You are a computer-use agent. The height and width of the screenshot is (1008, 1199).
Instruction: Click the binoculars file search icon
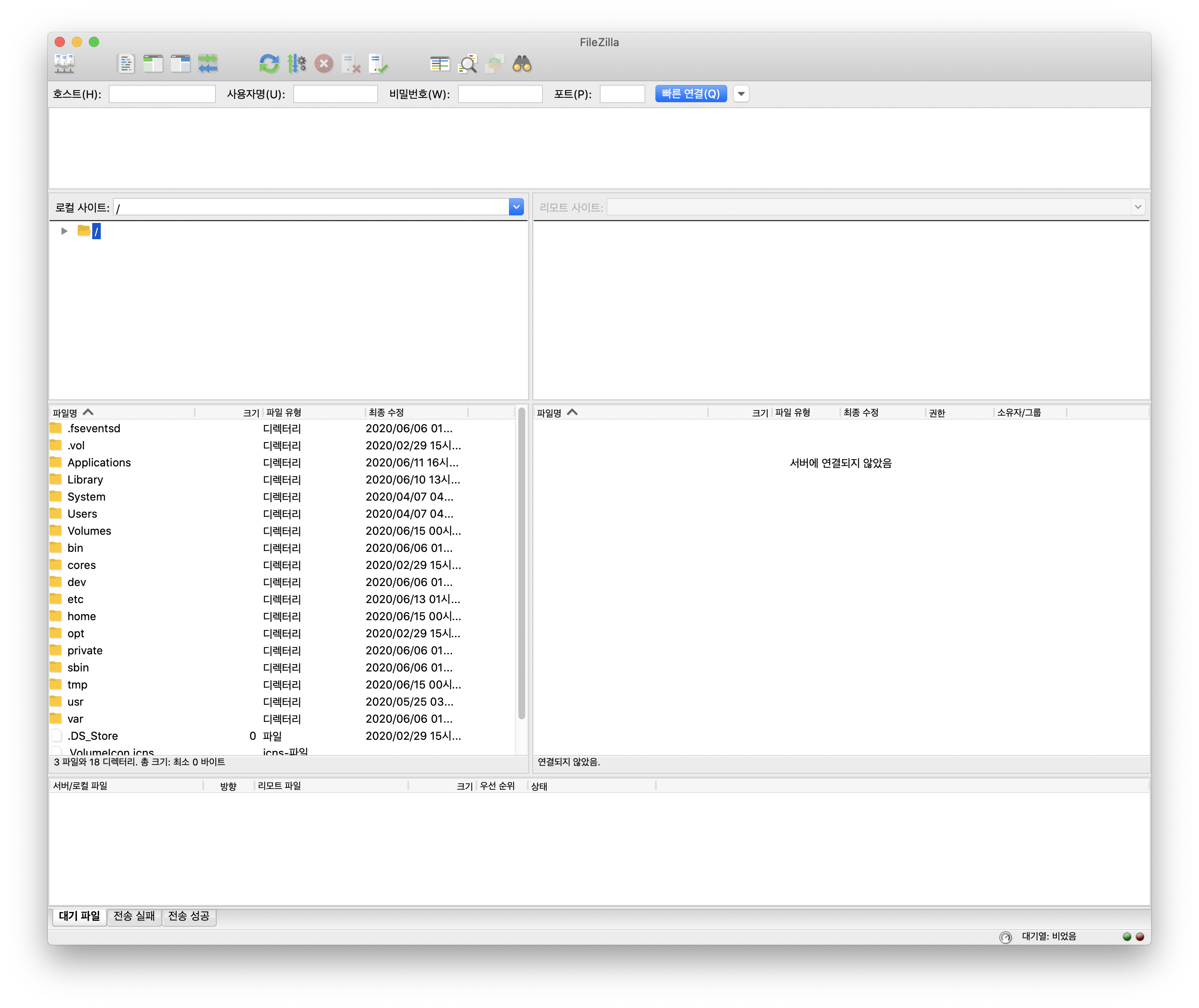click(x=522, y=64)
